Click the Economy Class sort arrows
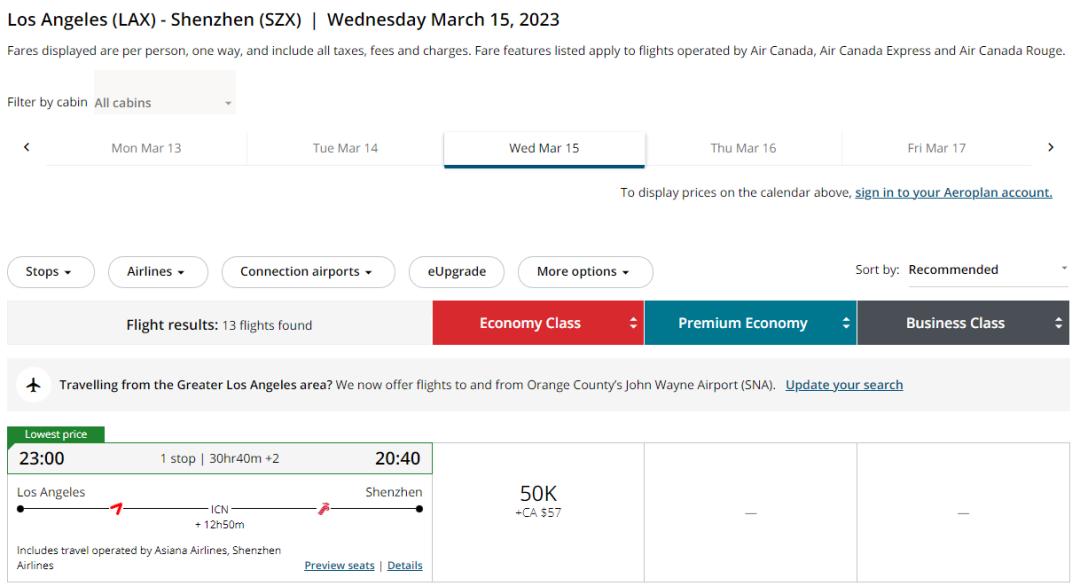Screen dimensions: 1080x586 pyautogui.click(x=632, y=323)
